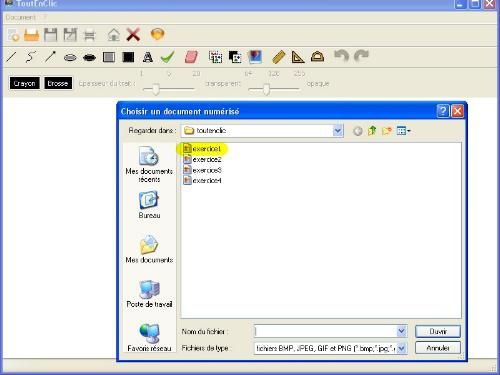The width and height of the screenshot is (500, 375).
Task: Select the exercice4 file
Action: [x=202, y=181]
